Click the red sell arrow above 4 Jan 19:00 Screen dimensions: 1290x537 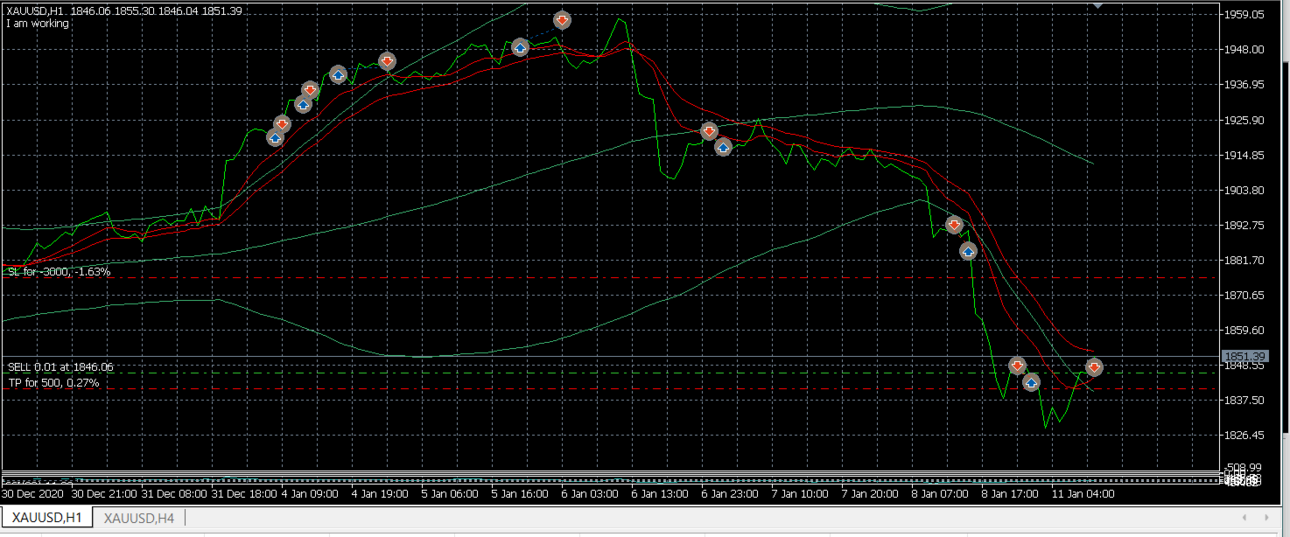tap(387, 61)
